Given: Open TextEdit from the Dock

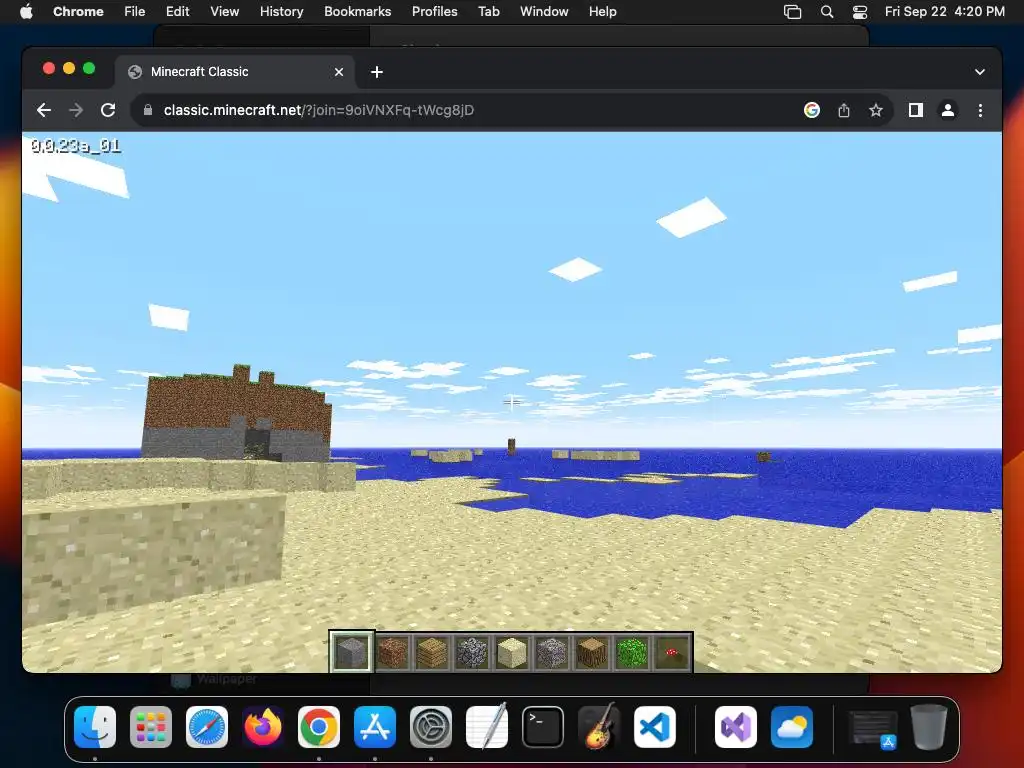Looking at the screenshot, I should [x=487, y=726].
